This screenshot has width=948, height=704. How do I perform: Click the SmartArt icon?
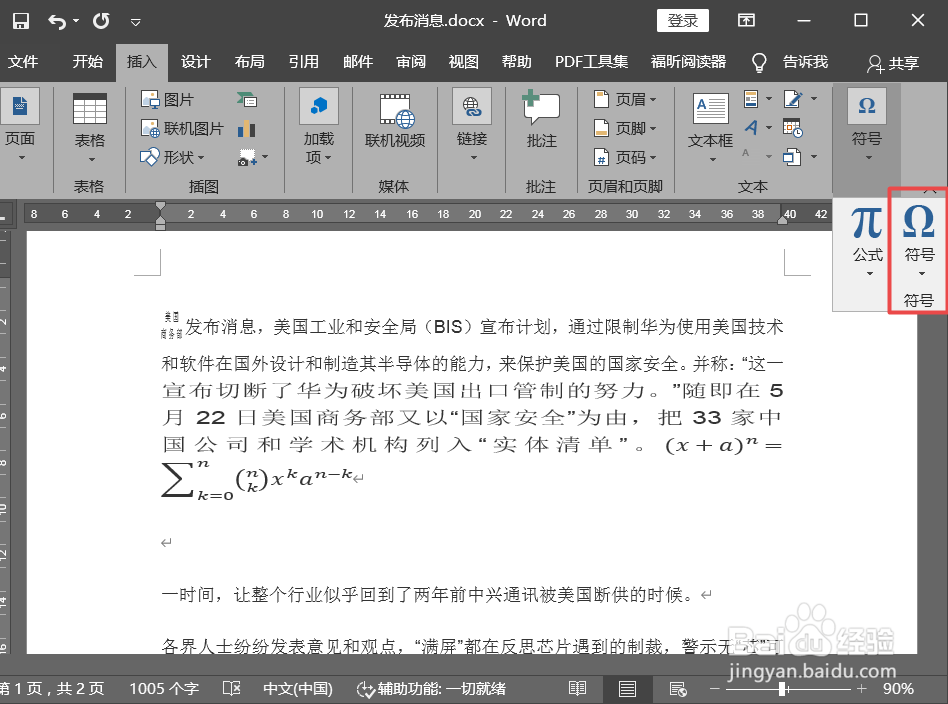coord(247,99)
